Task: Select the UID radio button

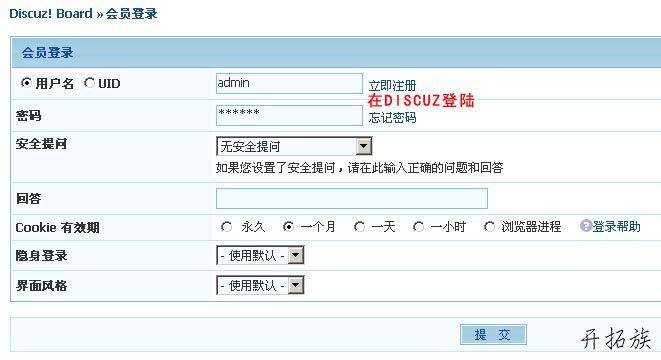Action: pos(89,83)
